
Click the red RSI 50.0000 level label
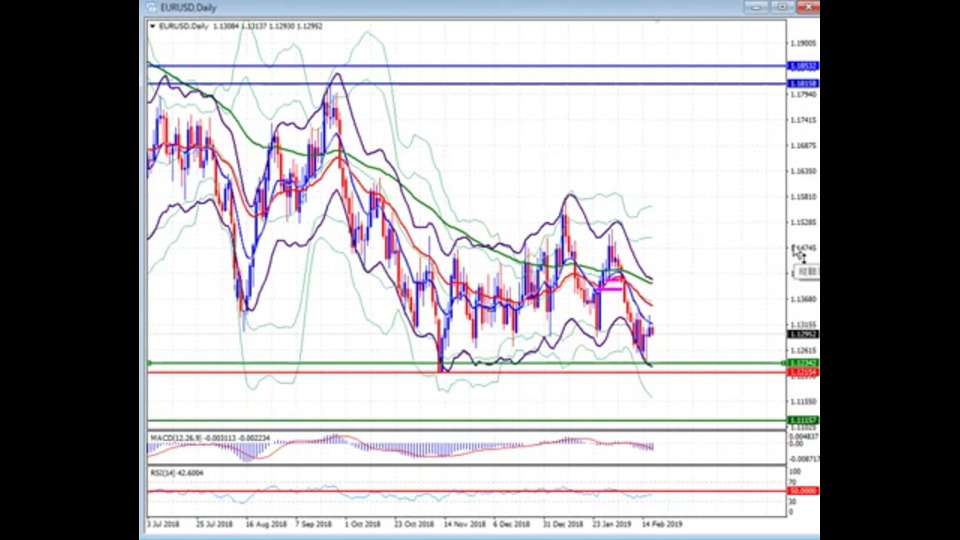tap(803, 491)
